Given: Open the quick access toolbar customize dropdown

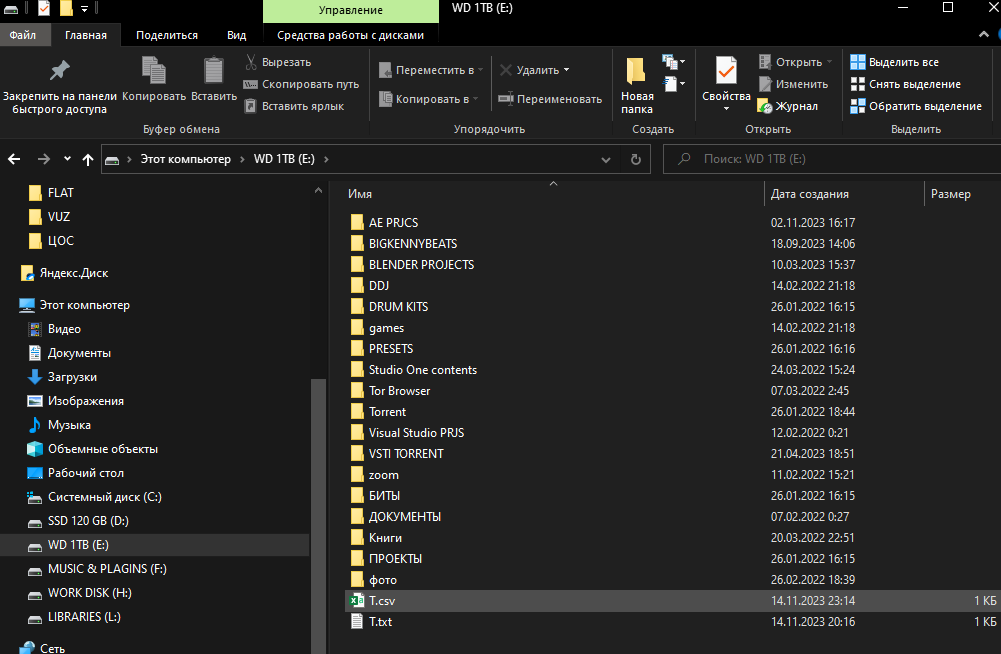Looking at the screenshot, I should (x=84, y=9).
